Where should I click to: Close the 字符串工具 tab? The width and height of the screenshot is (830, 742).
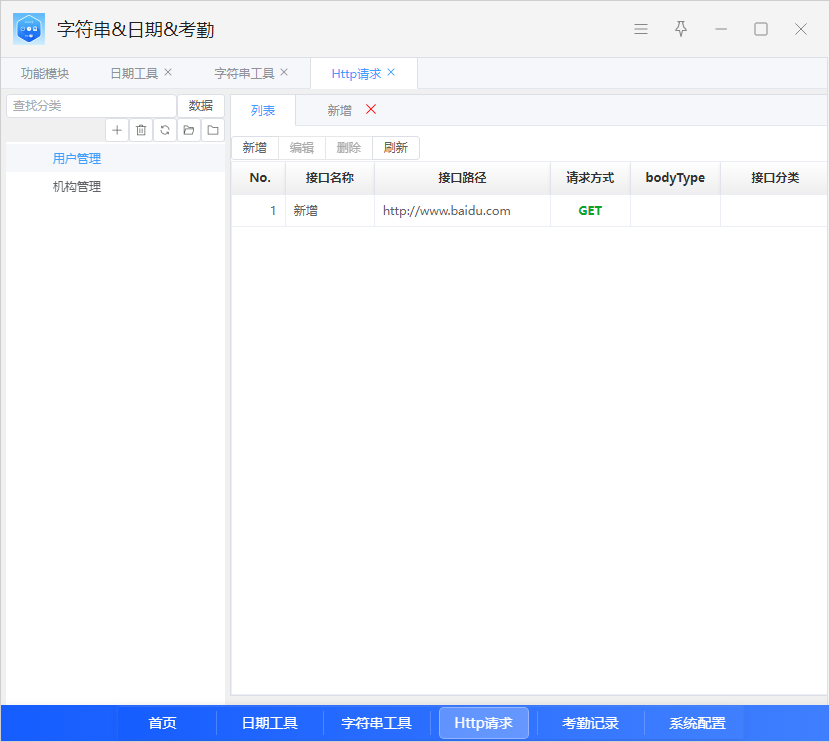(x=284, y=73)
